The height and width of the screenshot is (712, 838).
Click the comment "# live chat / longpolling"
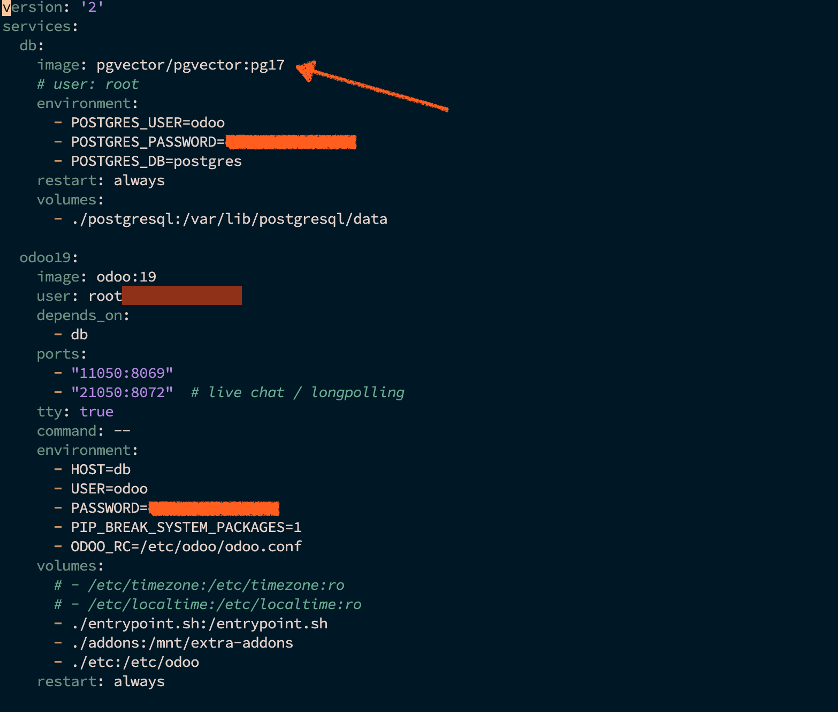click(298, 392)
